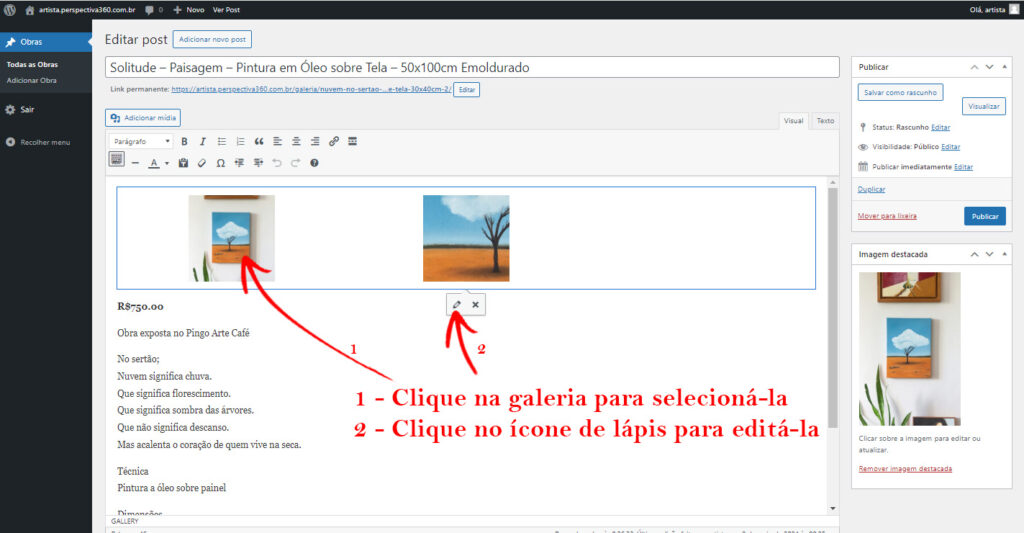This screenshot has height=533, width=1024.
Task: Move Imagem destacada panel down arrow
Action: pos(989,254)
